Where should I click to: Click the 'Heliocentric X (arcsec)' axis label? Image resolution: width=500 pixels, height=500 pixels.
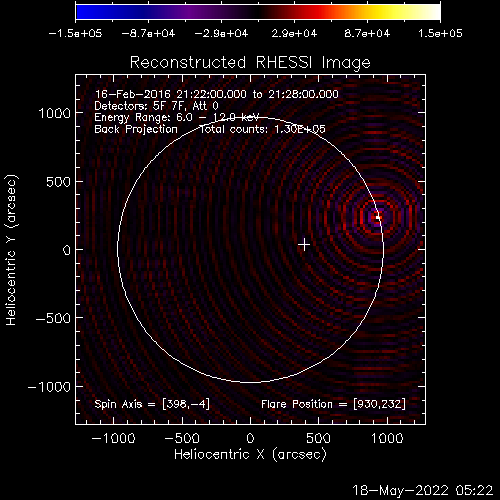click(250, 455)
